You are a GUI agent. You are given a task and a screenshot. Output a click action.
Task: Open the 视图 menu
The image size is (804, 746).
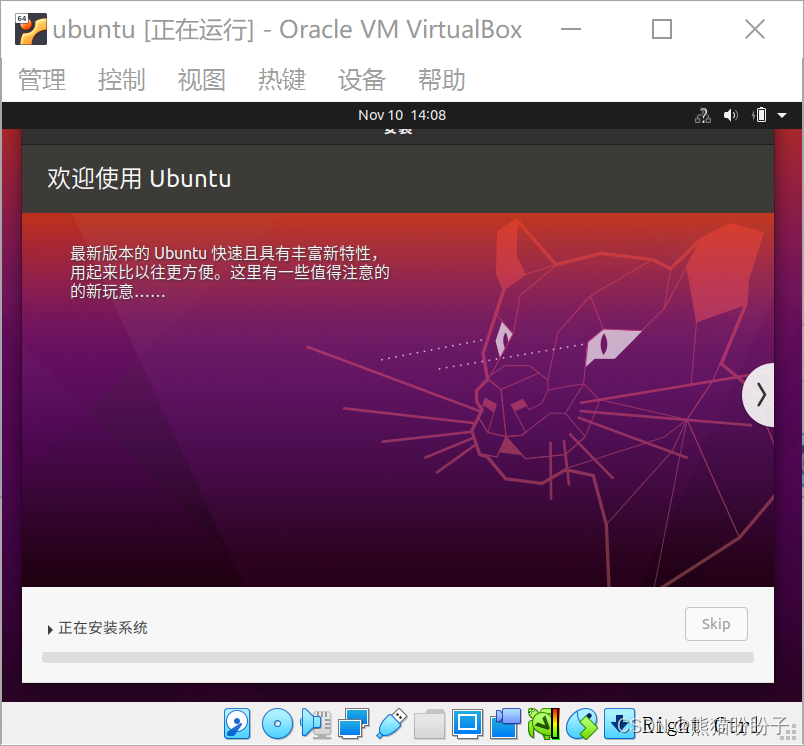coord(202,80)
